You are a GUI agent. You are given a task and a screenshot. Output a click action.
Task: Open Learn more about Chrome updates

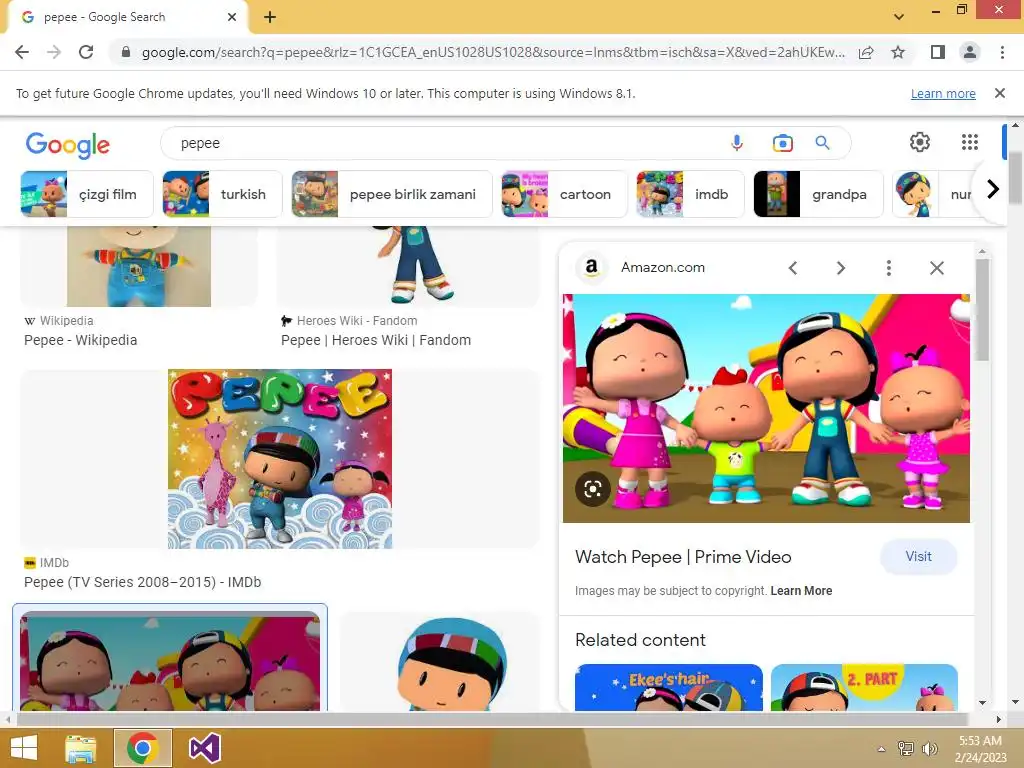943,93
